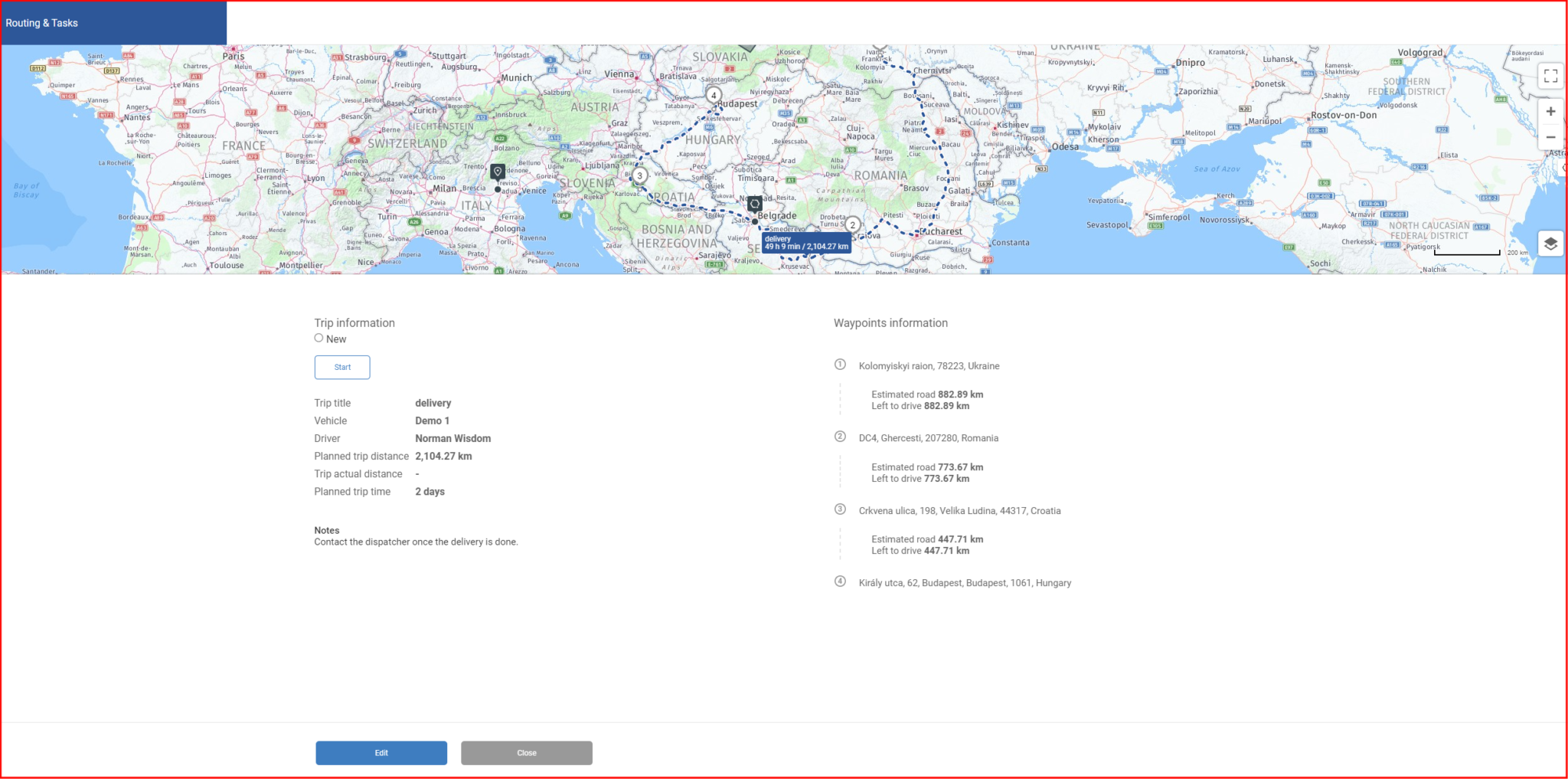1568x779 pixels.
Task: Click the Kolomyiskyi raion, Ukraine waypoint address
Action: (x=929, y=366)
